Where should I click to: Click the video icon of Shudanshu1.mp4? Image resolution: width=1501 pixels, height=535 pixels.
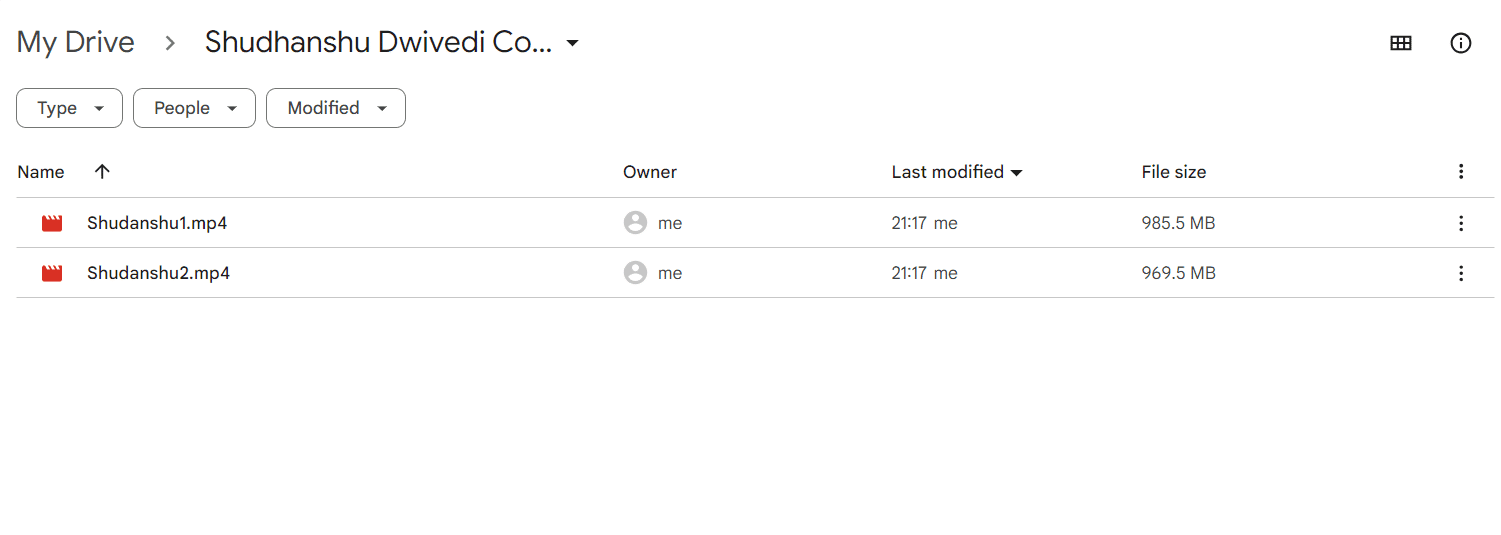click(52, 223)
